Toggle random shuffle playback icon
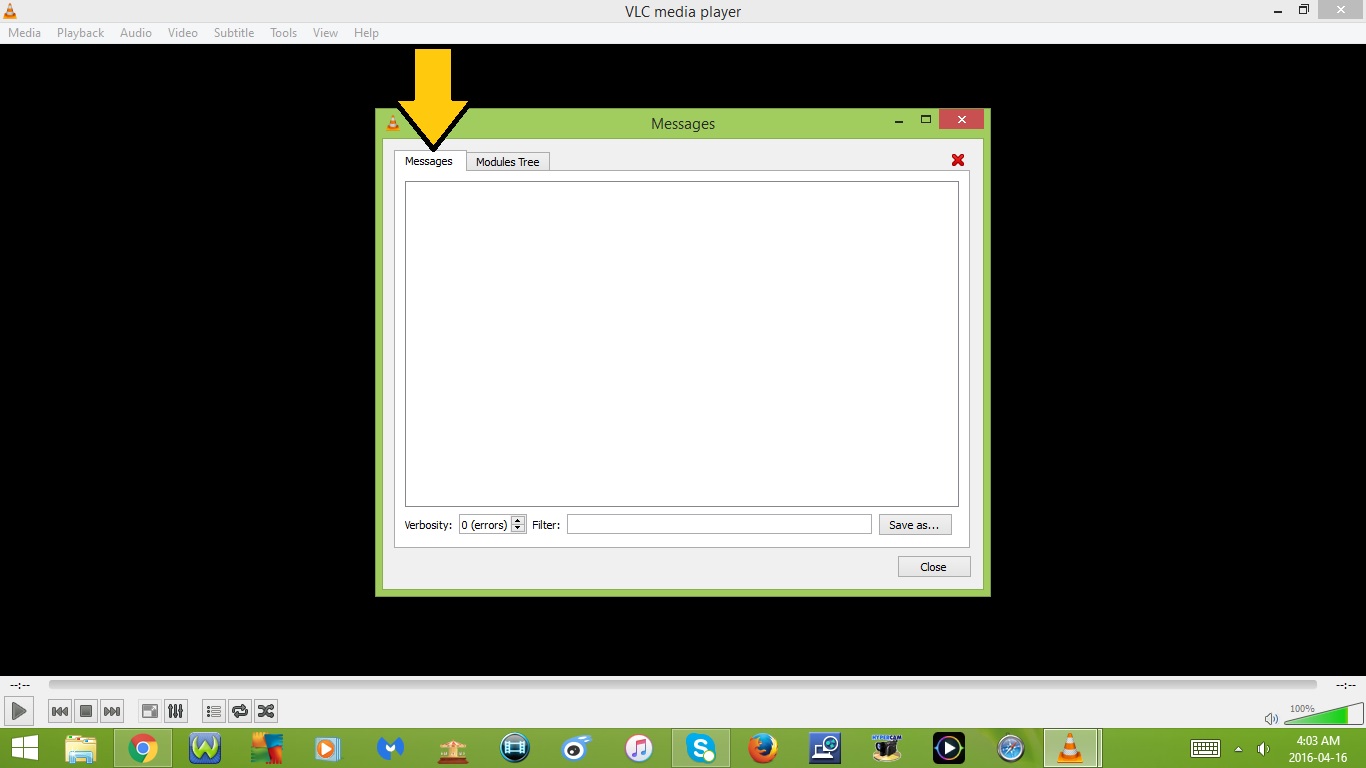The width and height of the screenshot is (1366, 768). coord(266,711)
